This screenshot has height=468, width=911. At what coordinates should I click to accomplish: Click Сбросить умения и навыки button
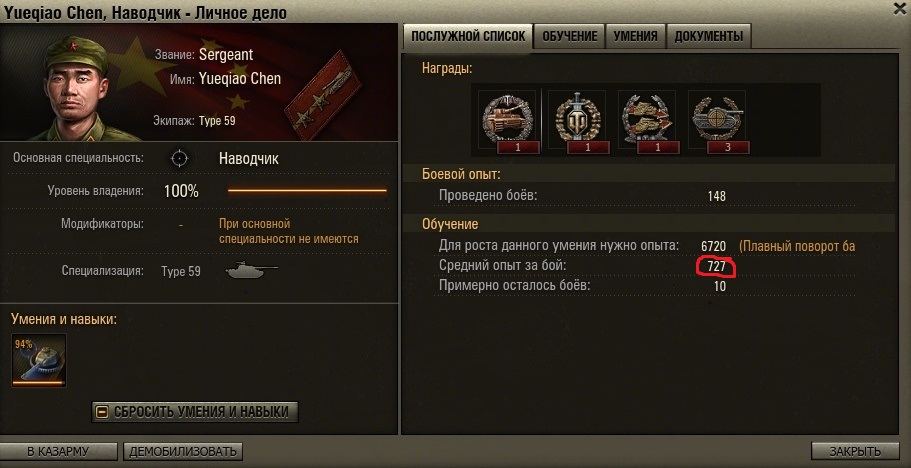point(195,412)
